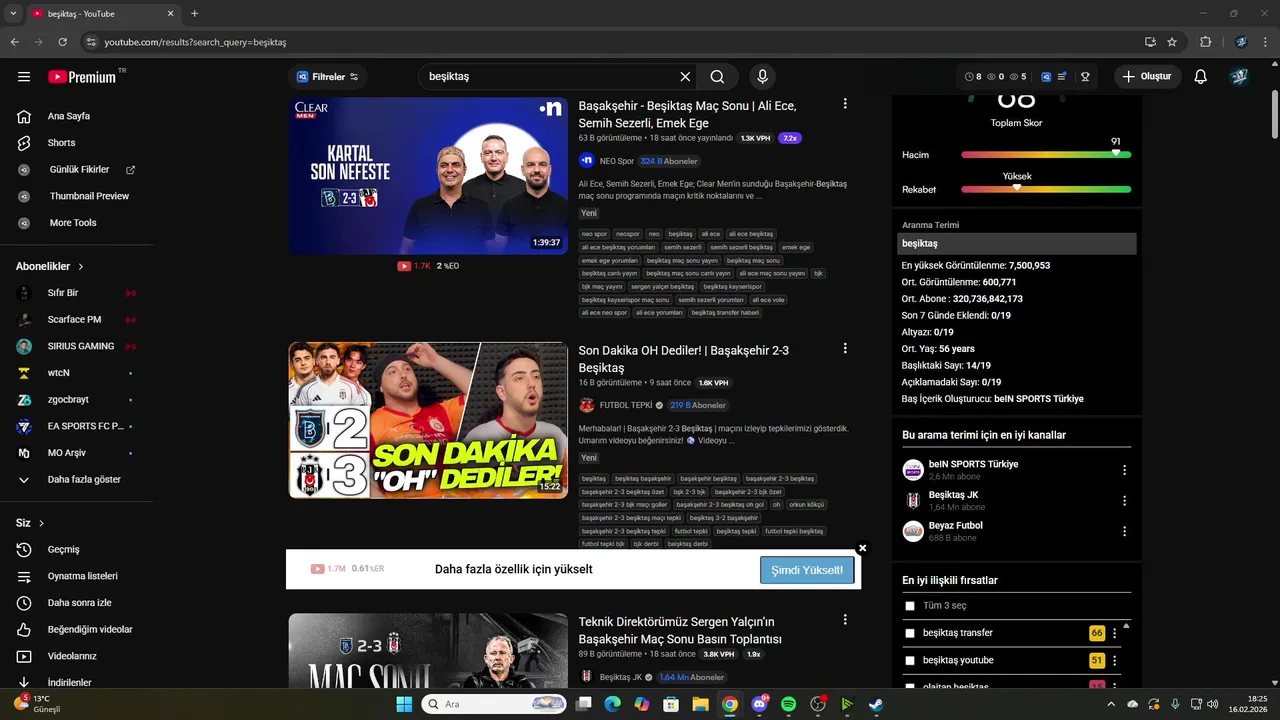
Task: Expand the Abonelikler section chevron
Action: [x=81, y=267]
